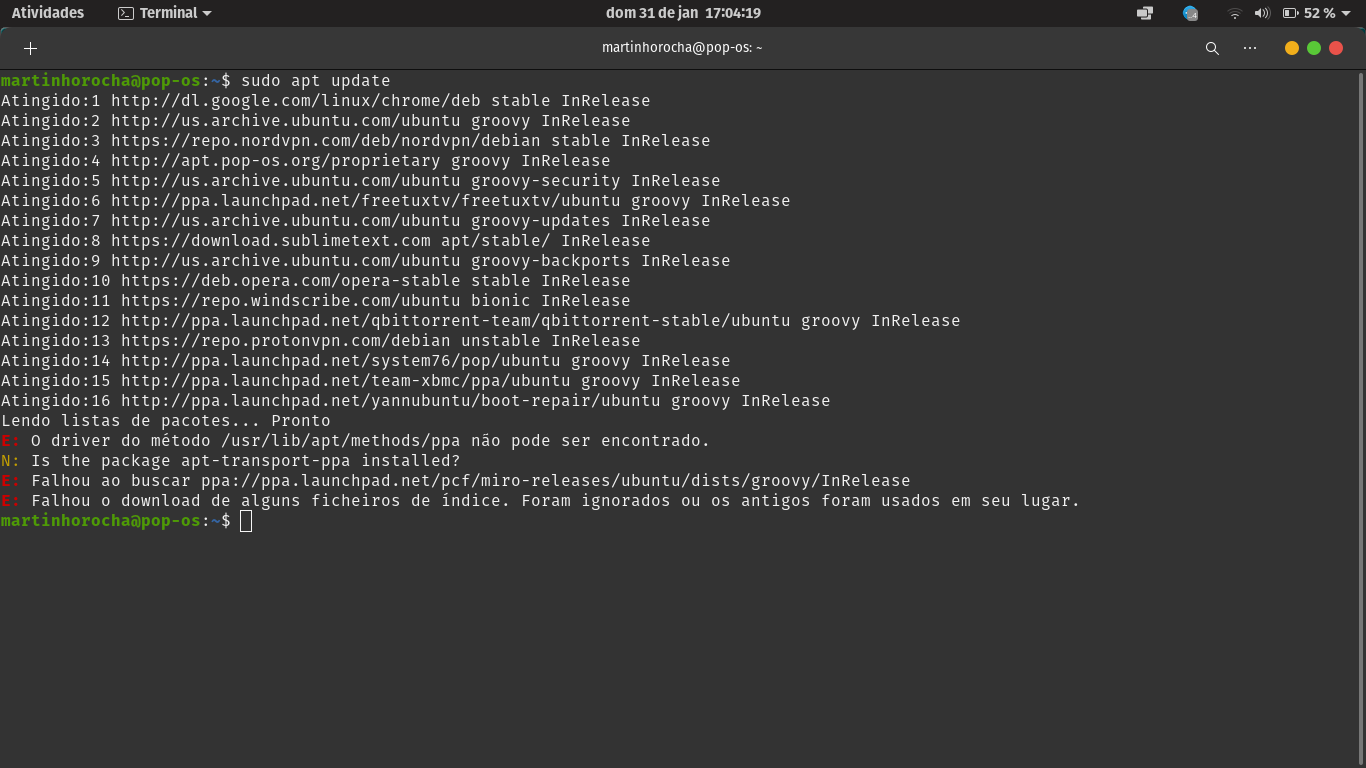
Task: Minimize the terminal with the yellow button
Action: (1292, 48)
